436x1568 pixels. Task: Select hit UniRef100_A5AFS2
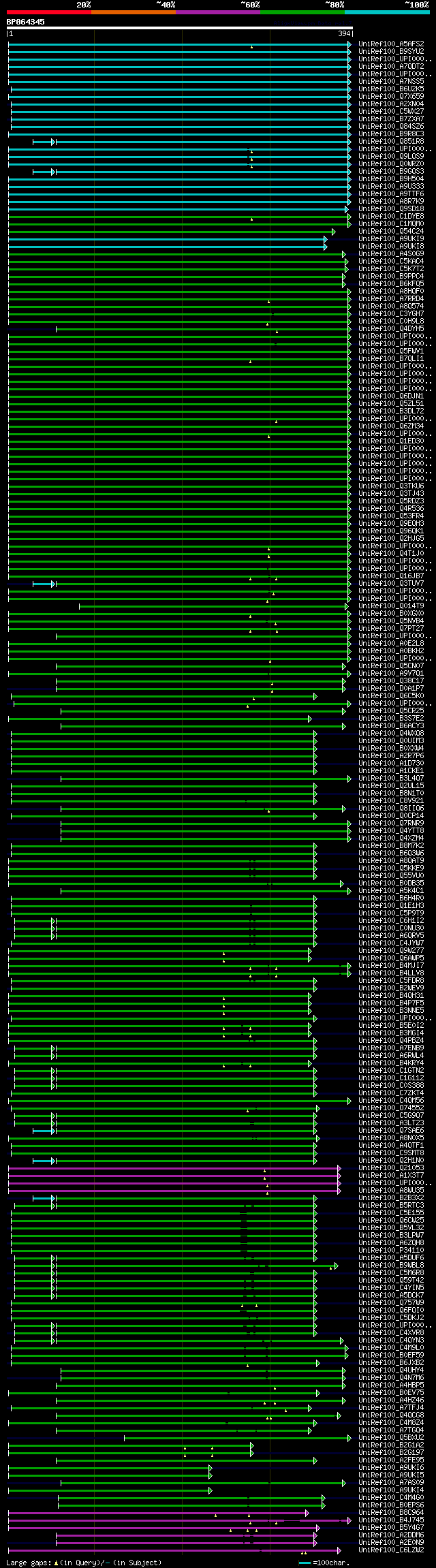pyautogui.click(x=391, y=44)
